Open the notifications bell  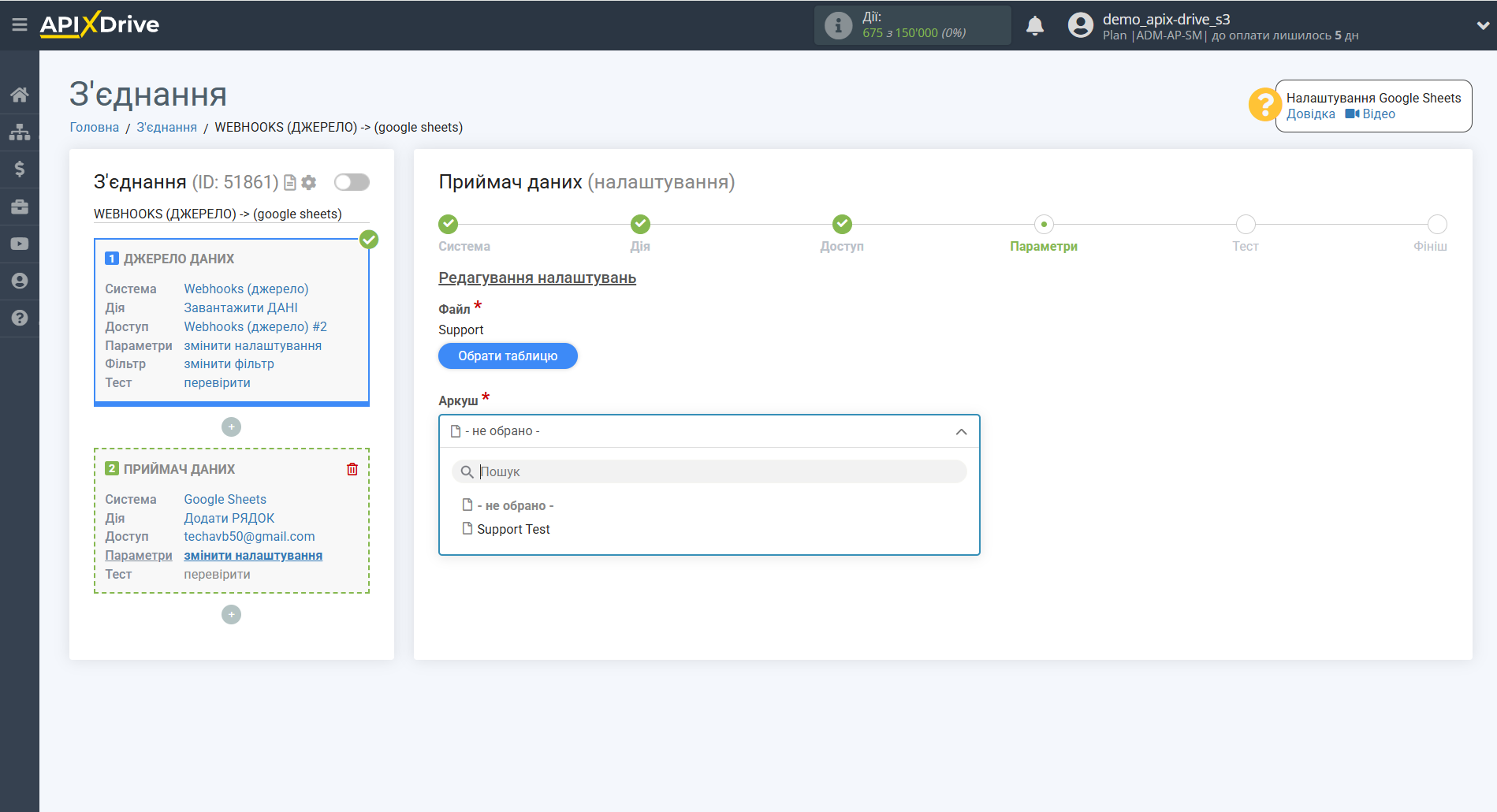coord(1035,26)
